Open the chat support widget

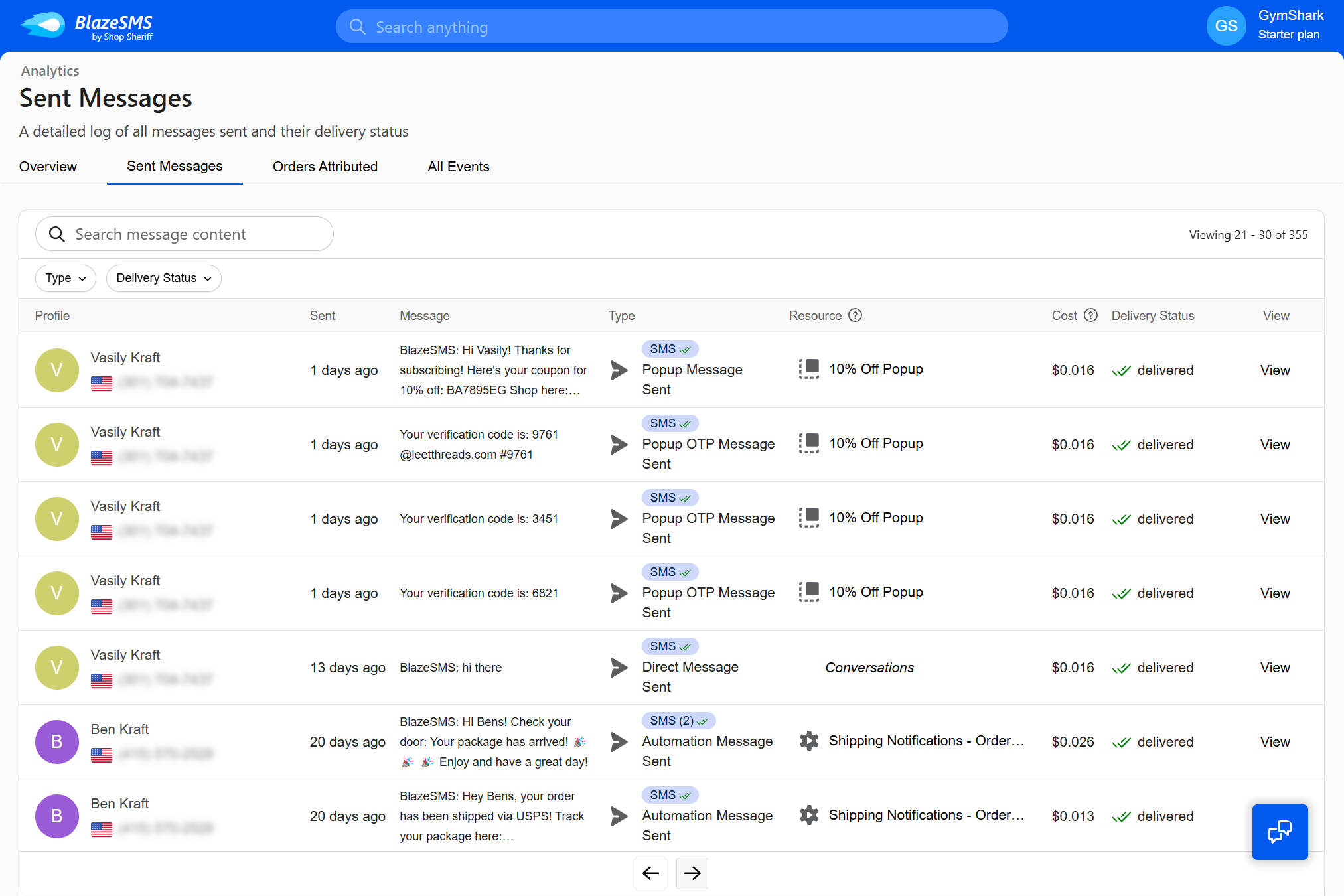click(x=1280, y=832)
